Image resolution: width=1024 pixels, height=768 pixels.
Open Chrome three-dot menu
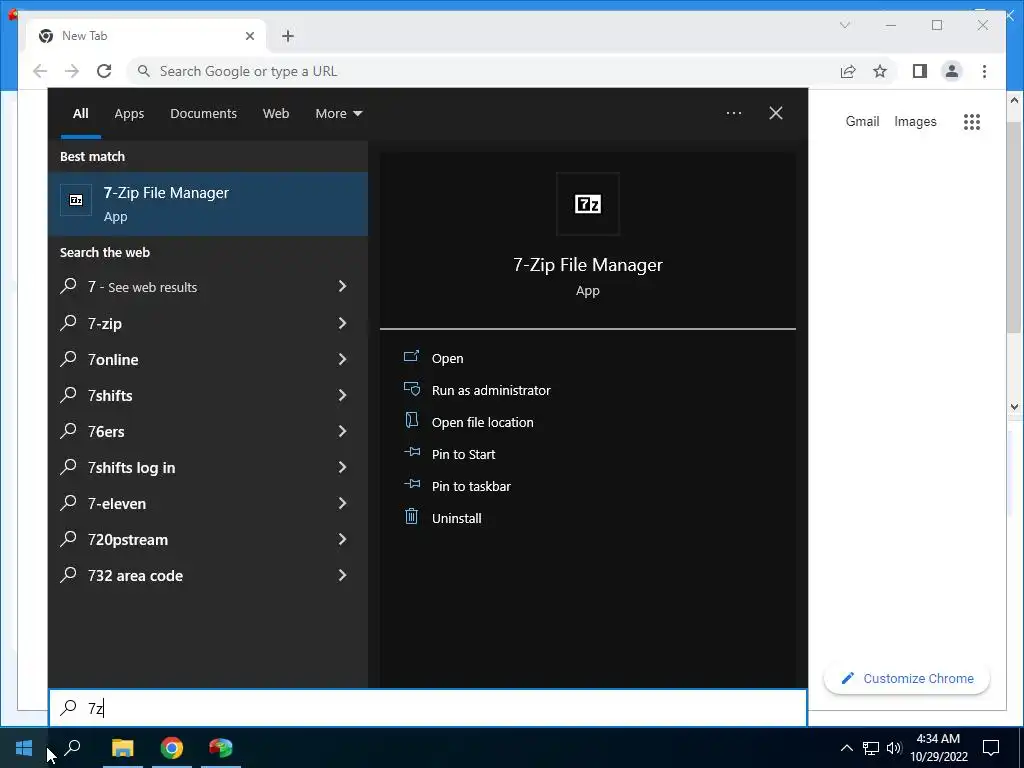point(984,71)
